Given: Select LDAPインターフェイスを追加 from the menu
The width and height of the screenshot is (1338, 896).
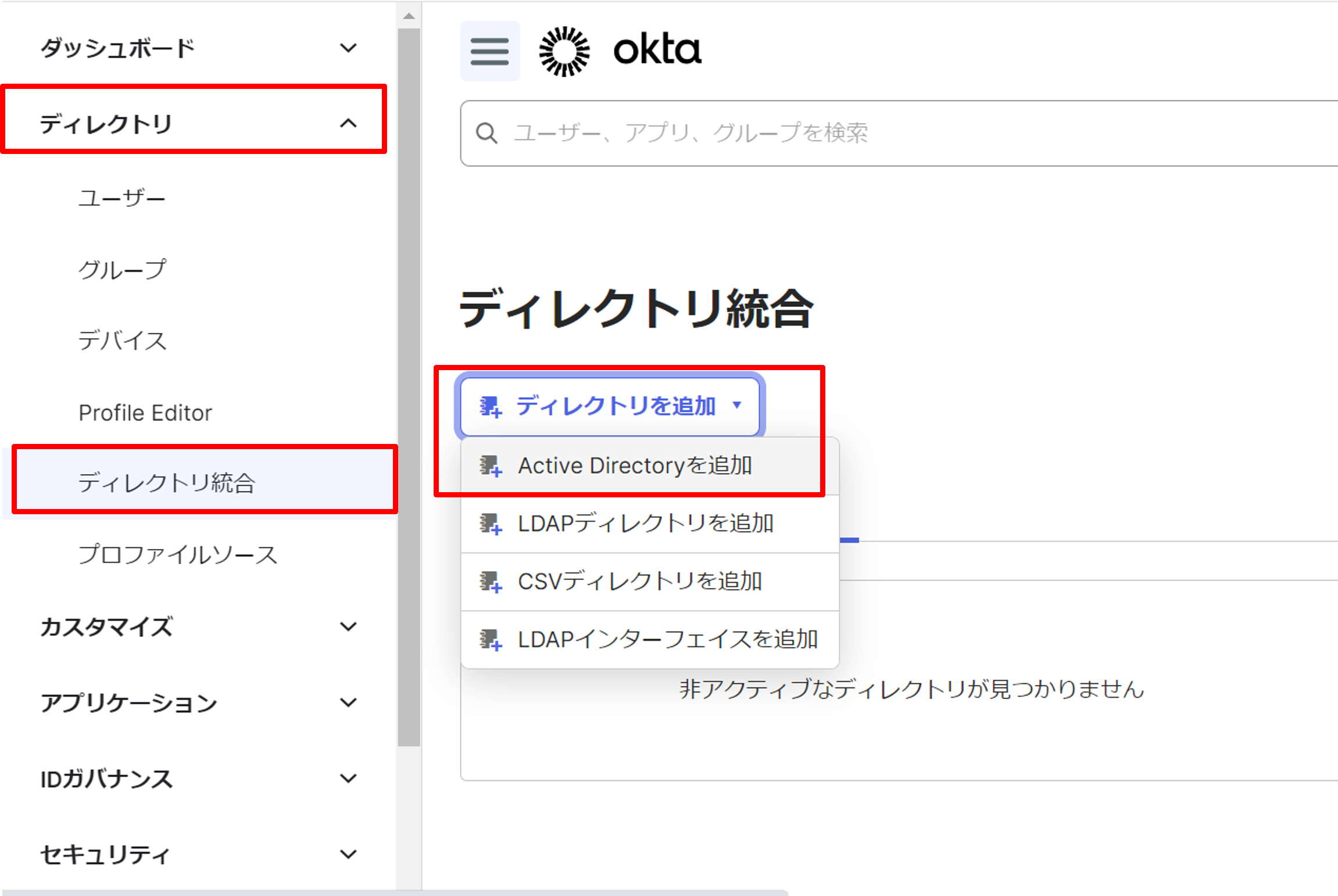Looking at the screenshot, I should point(650,640).
